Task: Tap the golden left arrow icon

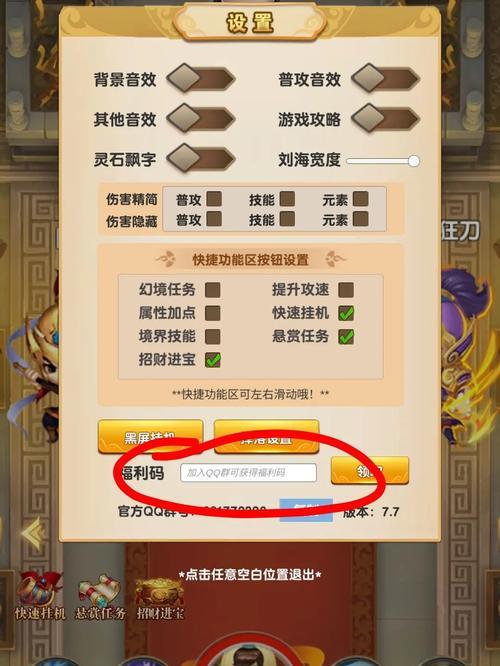Action: [33, 533]
